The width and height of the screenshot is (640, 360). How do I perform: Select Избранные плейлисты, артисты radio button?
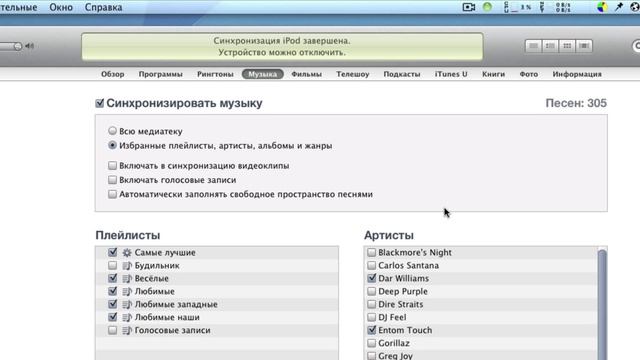[x=112, y=145]
